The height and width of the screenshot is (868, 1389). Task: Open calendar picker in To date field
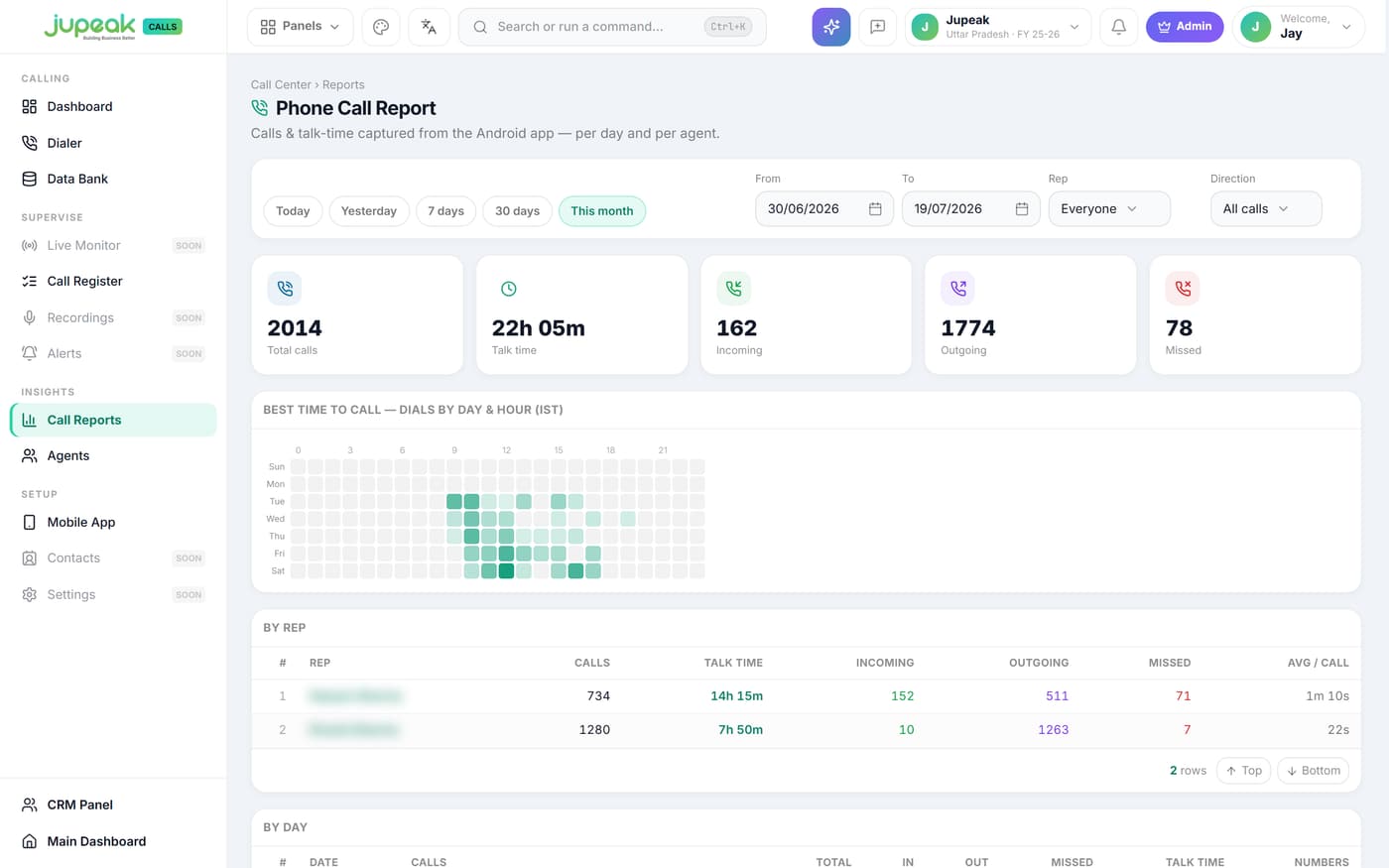pos(1022,209)
